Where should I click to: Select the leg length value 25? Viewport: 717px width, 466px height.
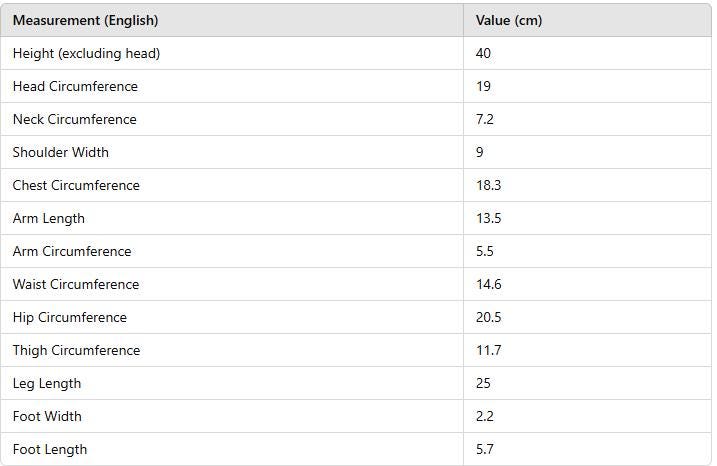click(x=484, y=383)
